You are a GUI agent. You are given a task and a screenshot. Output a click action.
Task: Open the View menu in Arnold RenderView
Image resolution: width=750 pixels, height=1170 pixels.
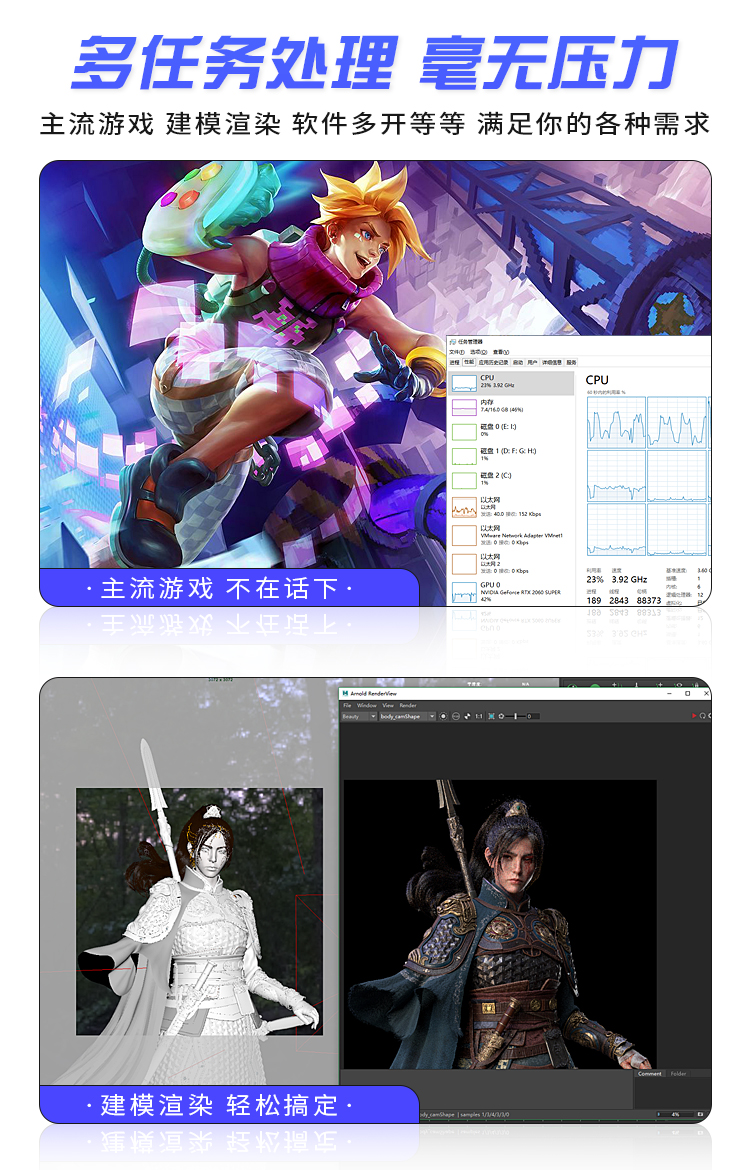tap(388, 705)
